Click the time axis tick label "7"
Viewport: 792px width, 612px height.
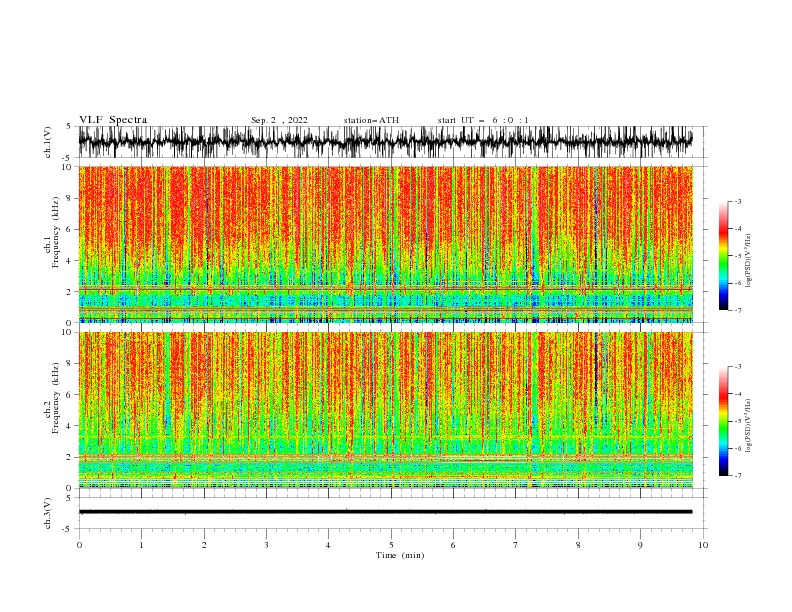[516, 545]
